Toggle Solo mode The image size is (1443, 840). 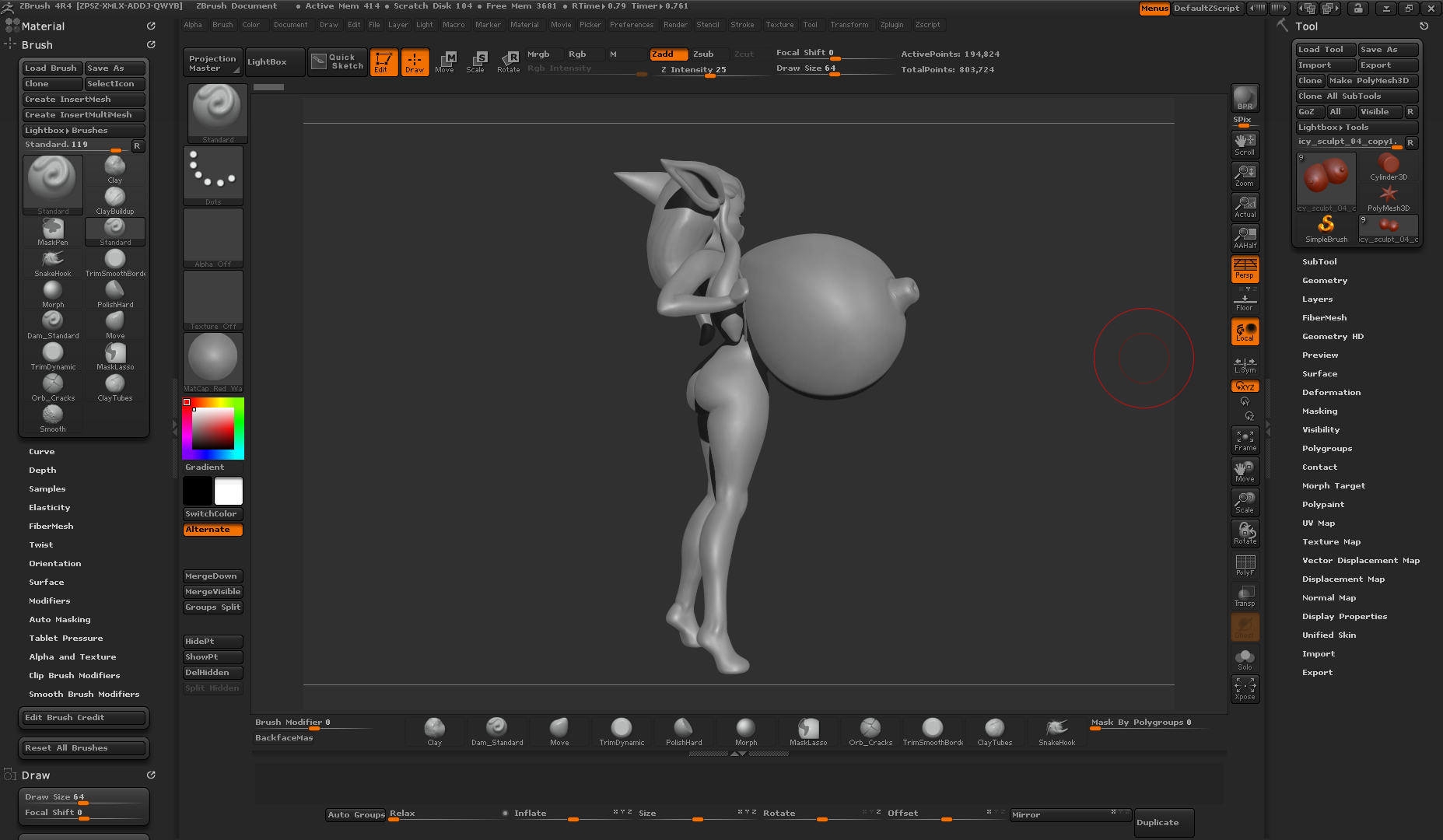pos(1245,660)
